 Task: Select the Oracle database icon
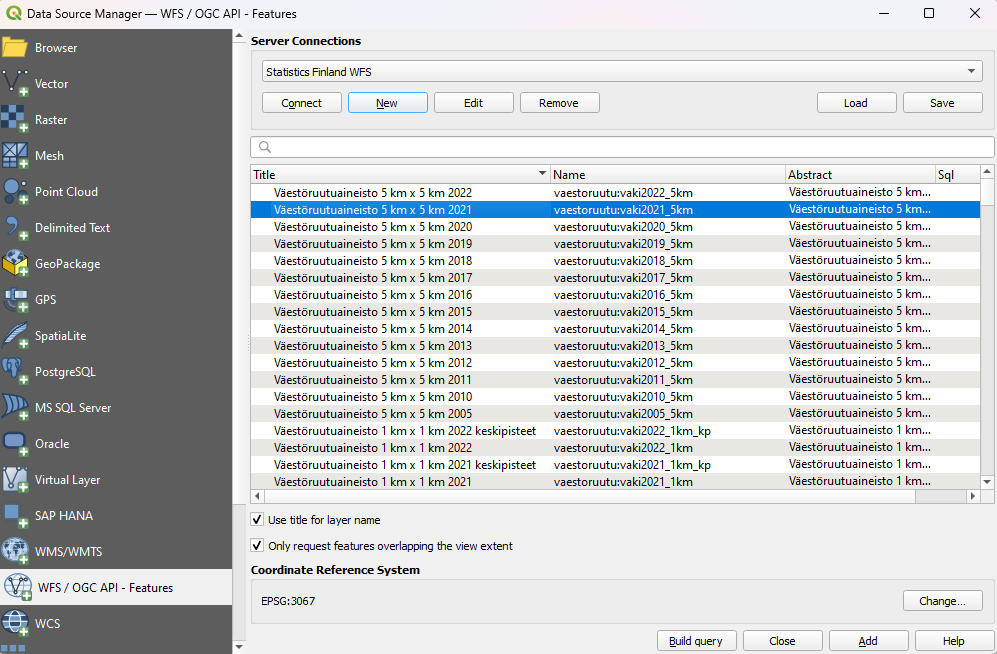coord(15,444)
